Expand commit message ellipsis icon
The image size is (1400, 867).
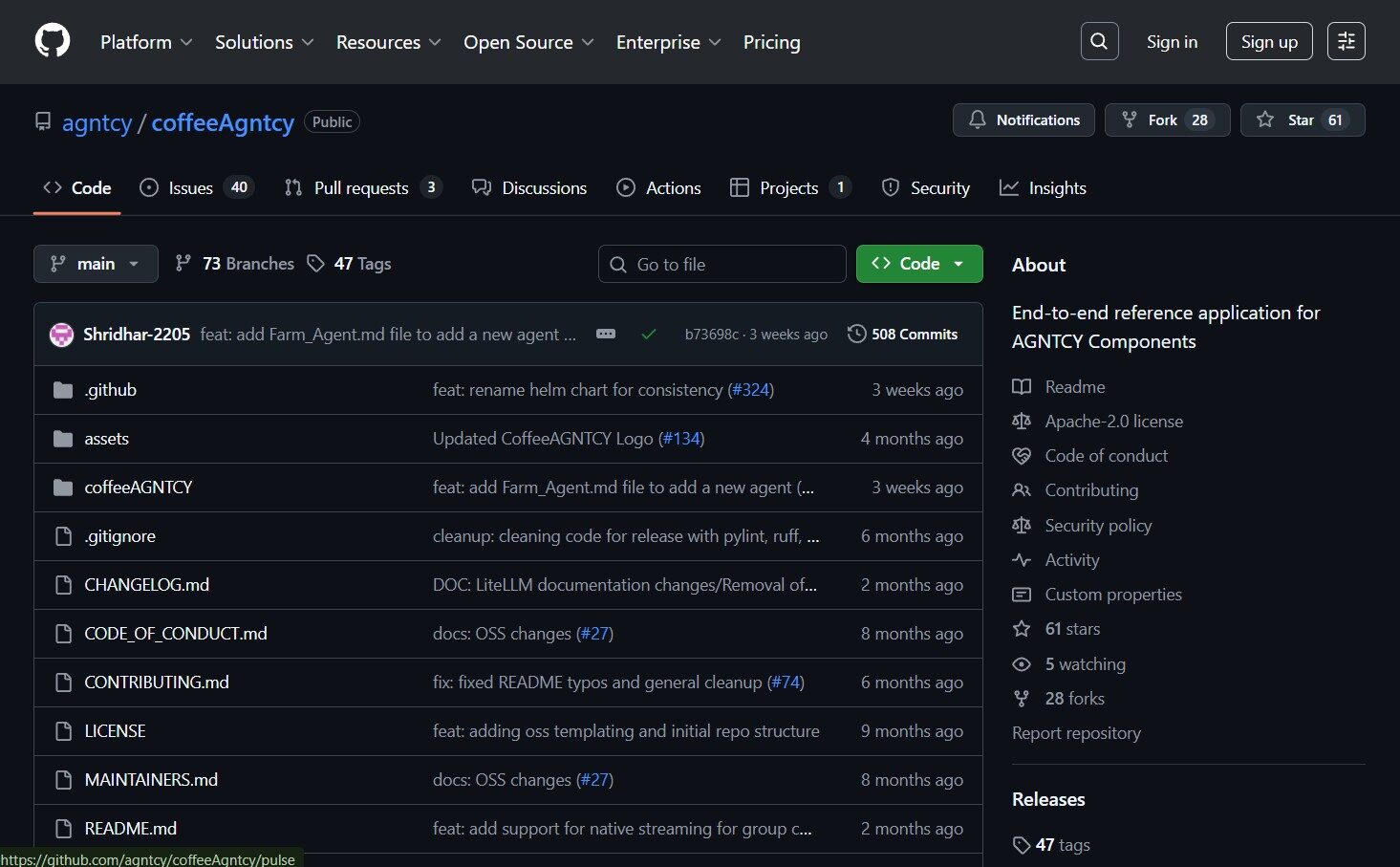(606, 334)
